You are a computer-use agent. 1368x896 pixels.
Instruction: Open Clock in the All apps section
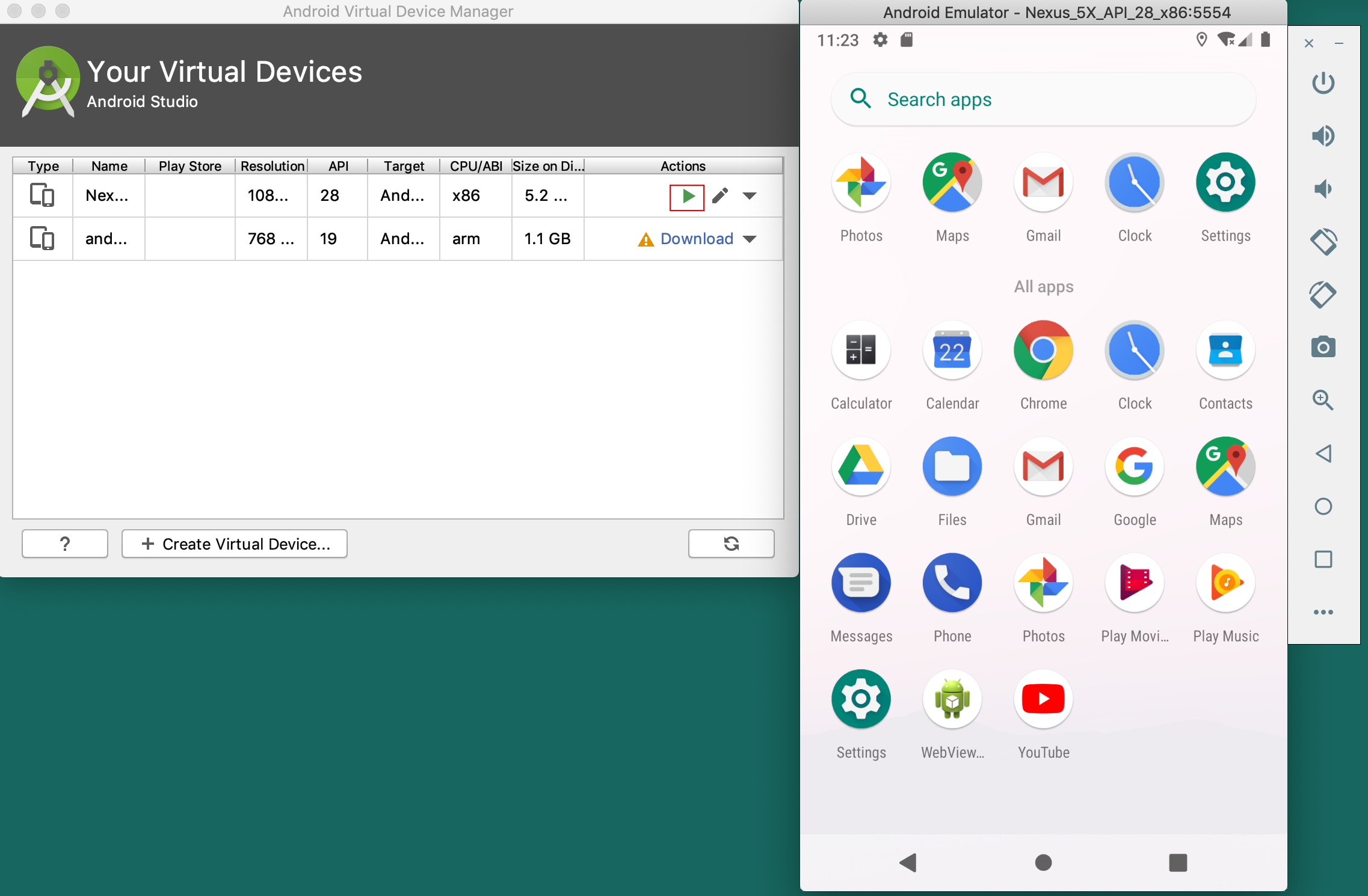pyautogui.click(x=1135, y=365)
